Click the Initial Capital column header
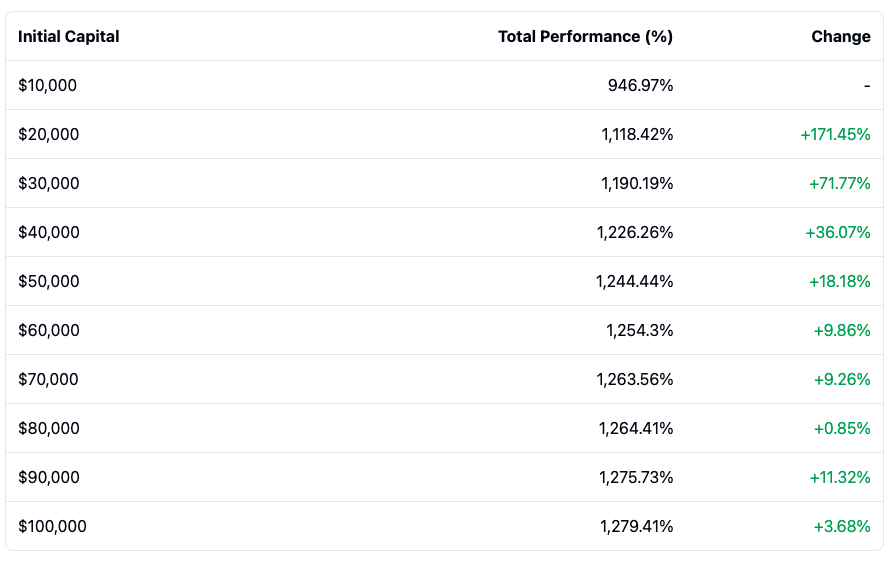890x563 pixels. [x=68, y=37]
